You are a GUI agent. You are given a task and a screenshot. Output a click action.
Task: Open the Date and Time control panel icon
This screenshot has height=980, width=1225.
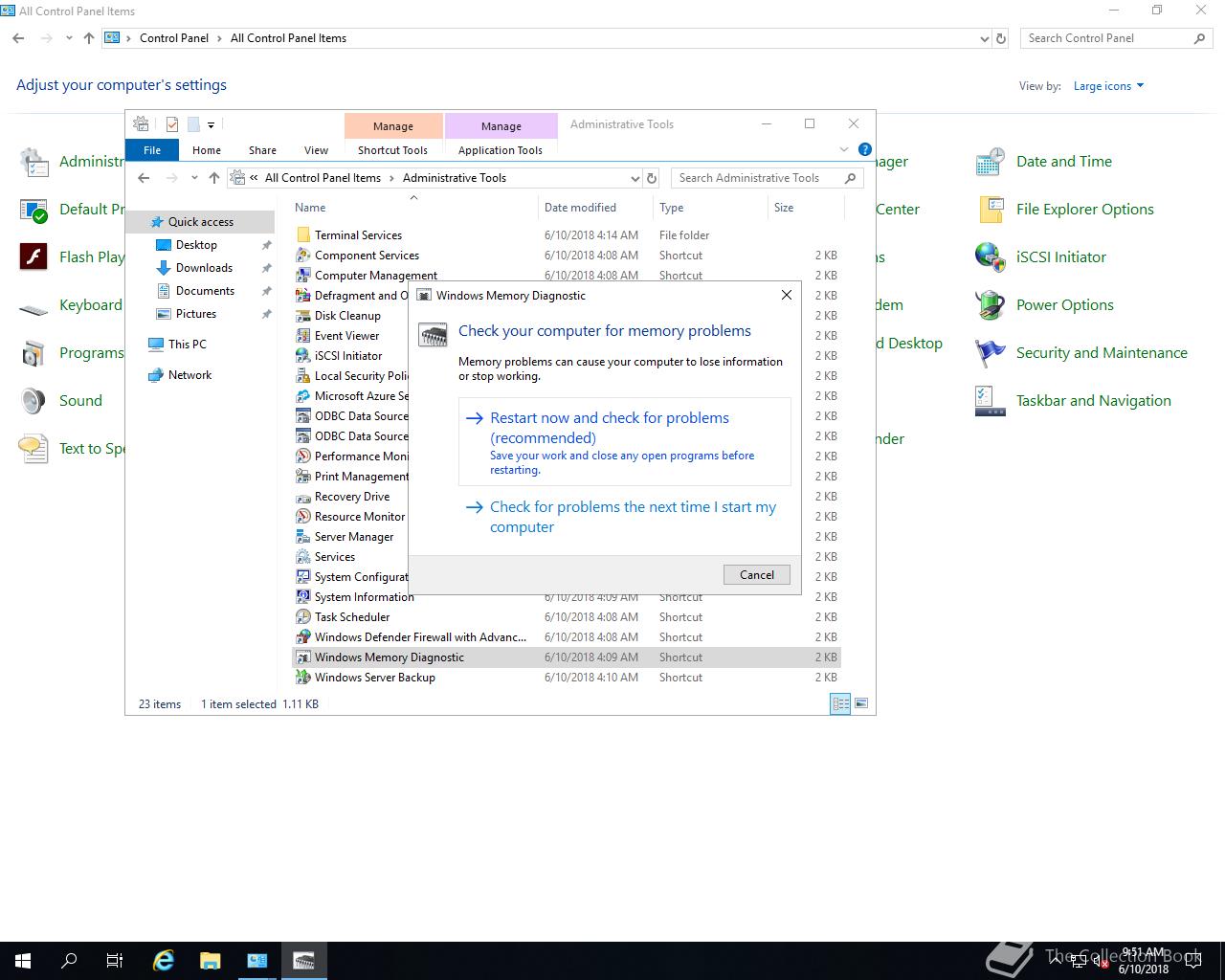click(990, 162)
